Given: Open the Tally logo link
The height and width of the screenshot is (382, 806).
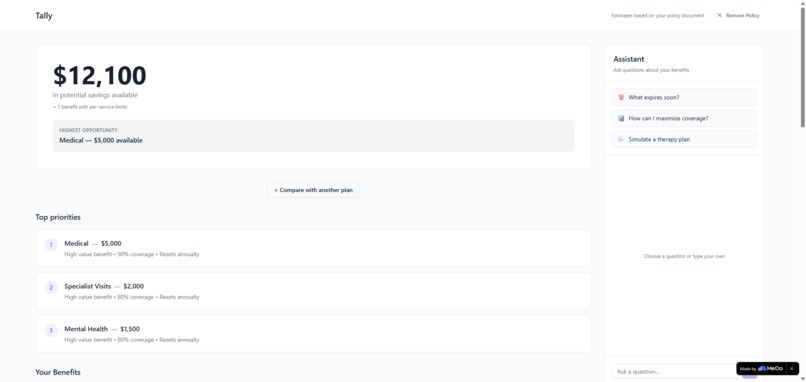Looking at the screenshot, I should (x=44, y=15).
